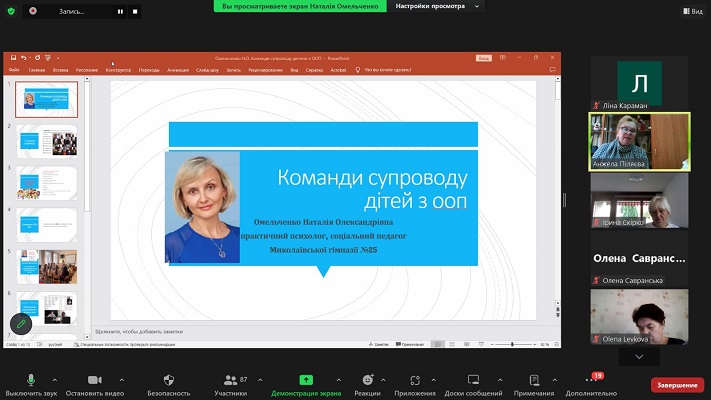Expand audio options arrow beside microphone
This screenshot has width=711, height=400.
click(54, 380)
